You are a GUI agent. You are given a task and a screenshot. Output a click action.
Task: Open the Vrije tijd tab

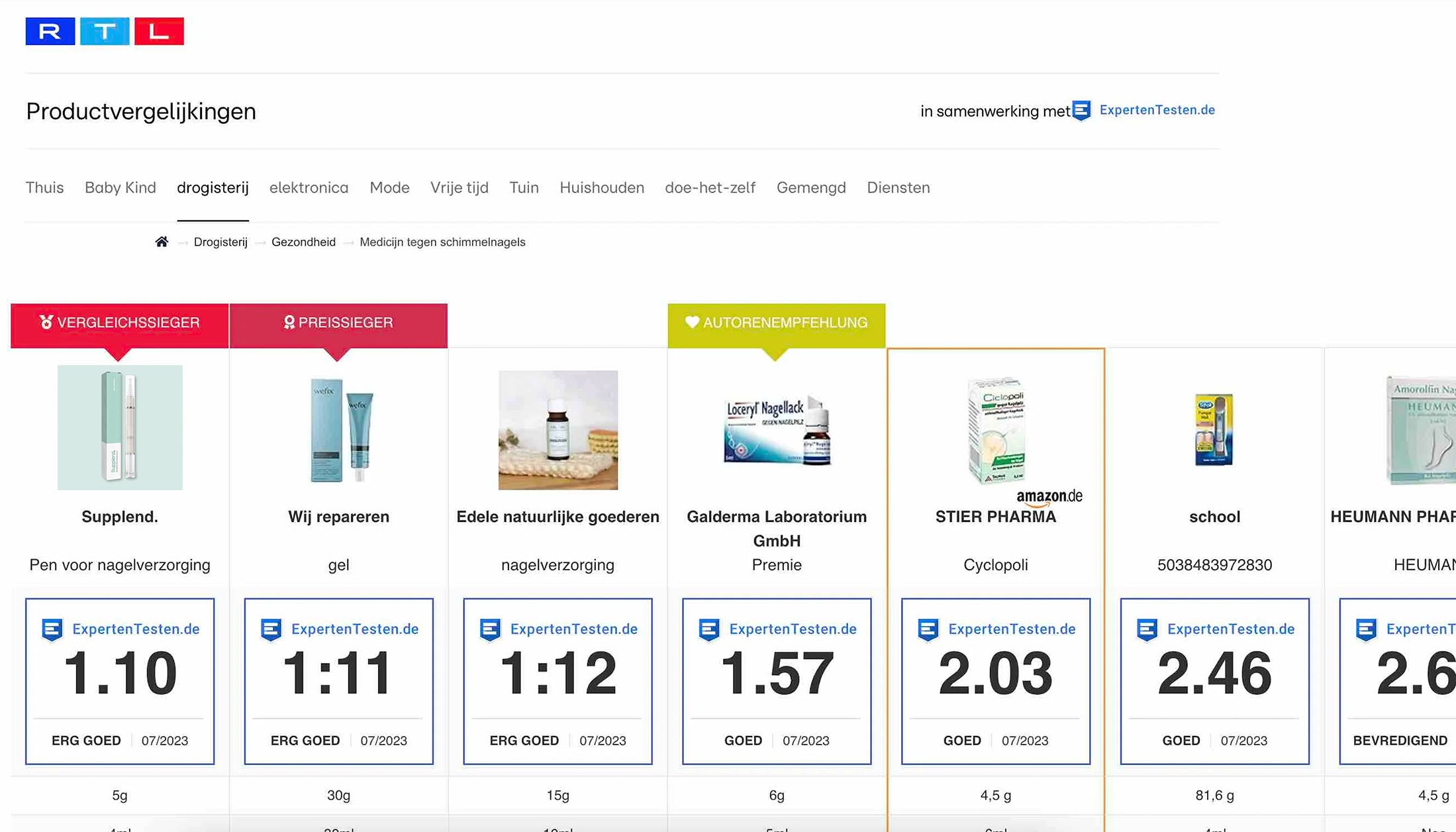click(x=460, y=187)
